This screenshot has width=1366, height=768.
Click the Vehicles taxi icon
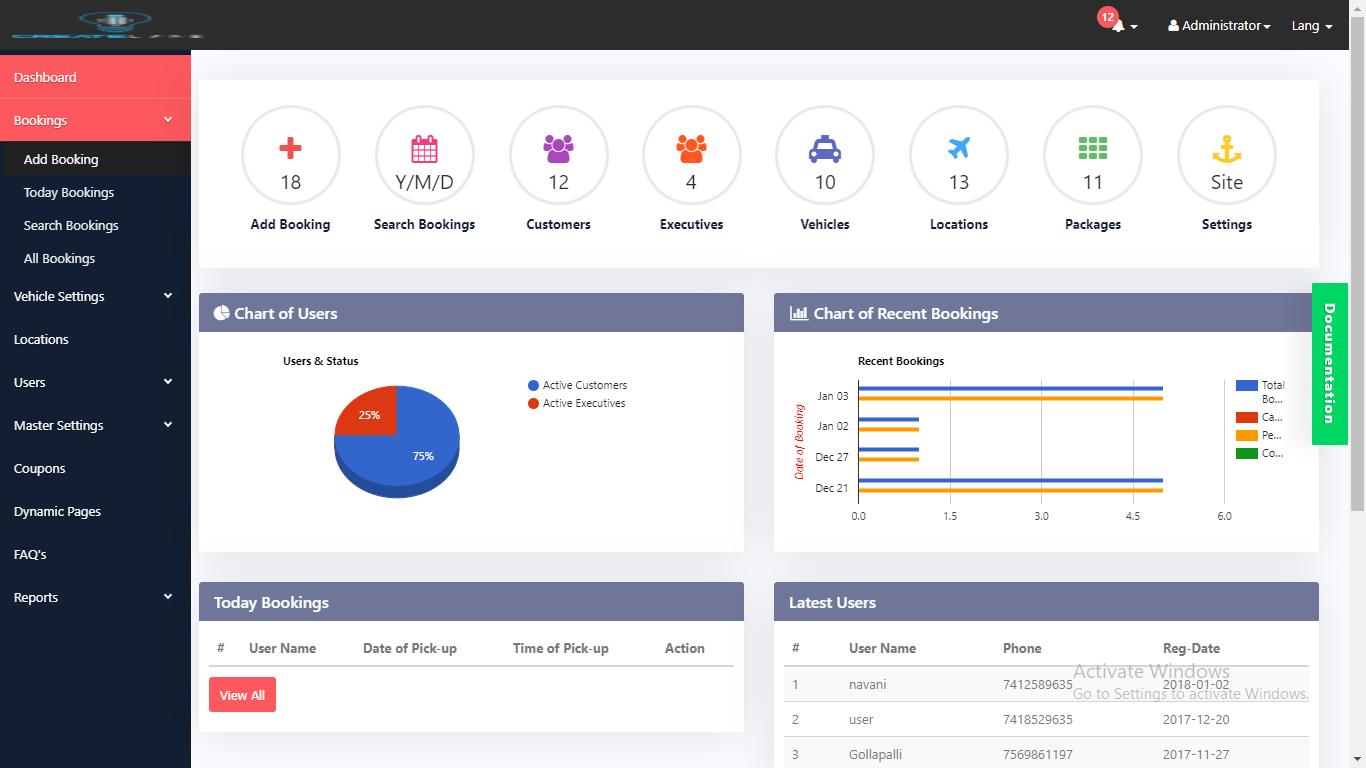pyautogui.click(x=825, y=150)
